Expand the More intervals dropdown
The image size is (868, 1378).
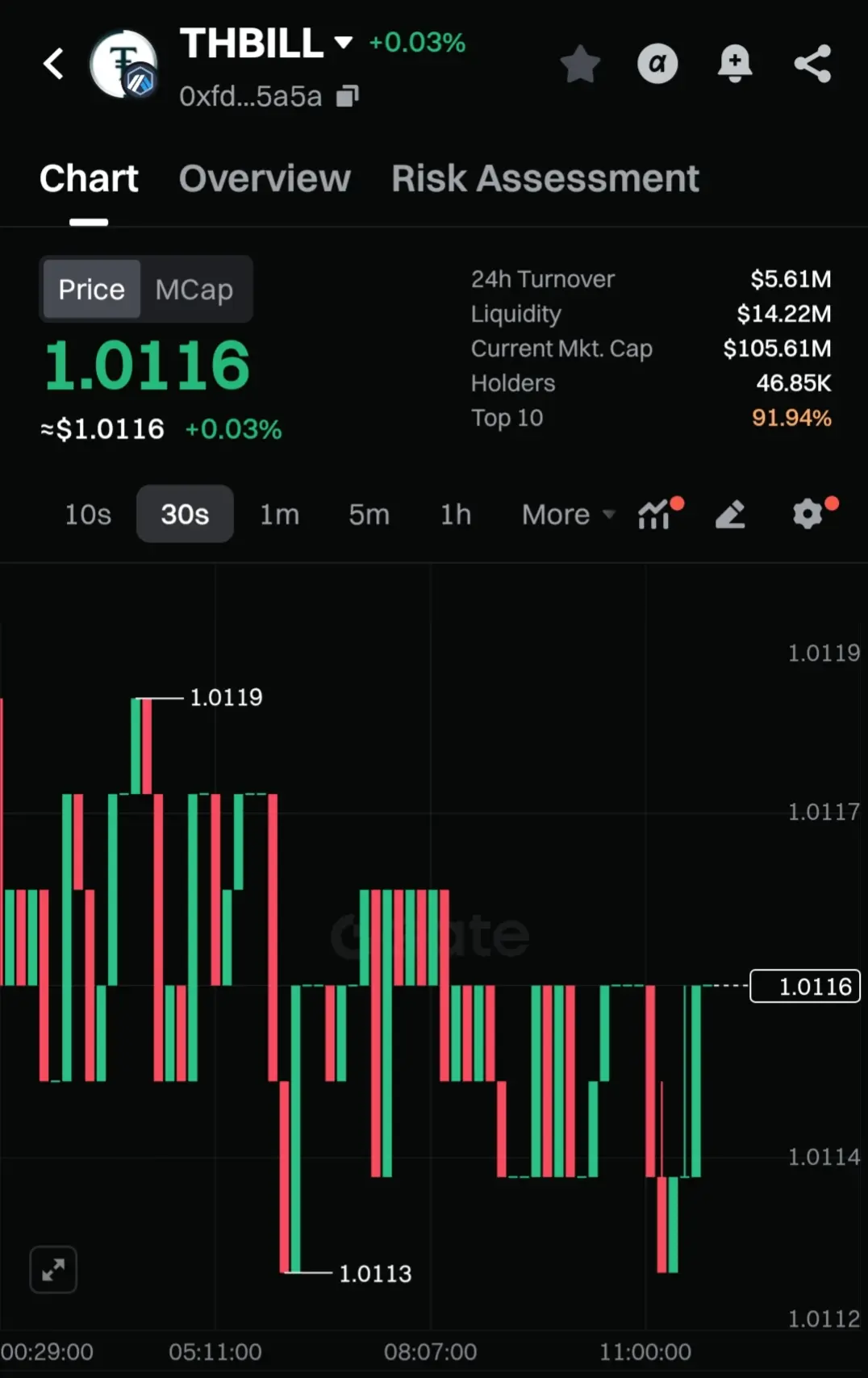click(569, 514)
